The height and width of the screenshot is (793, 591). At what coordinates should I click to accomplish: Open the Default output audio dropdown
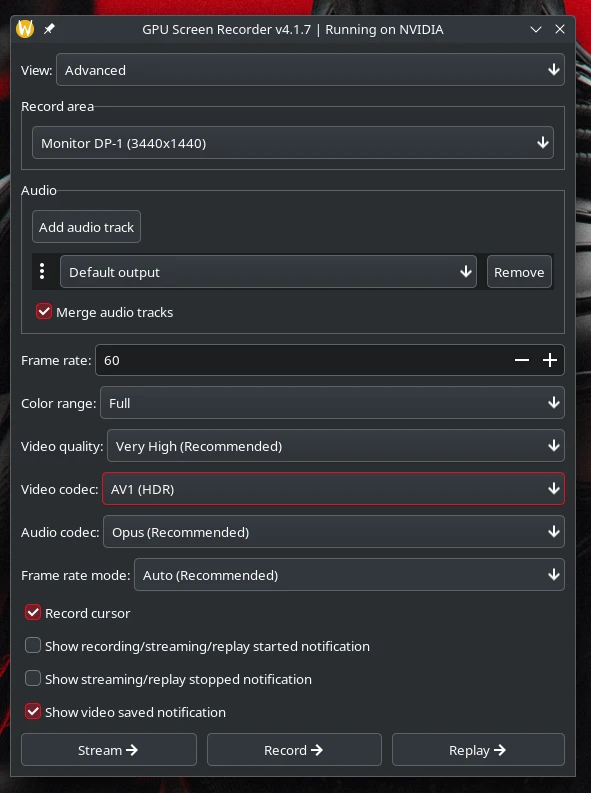pos(268,272)
